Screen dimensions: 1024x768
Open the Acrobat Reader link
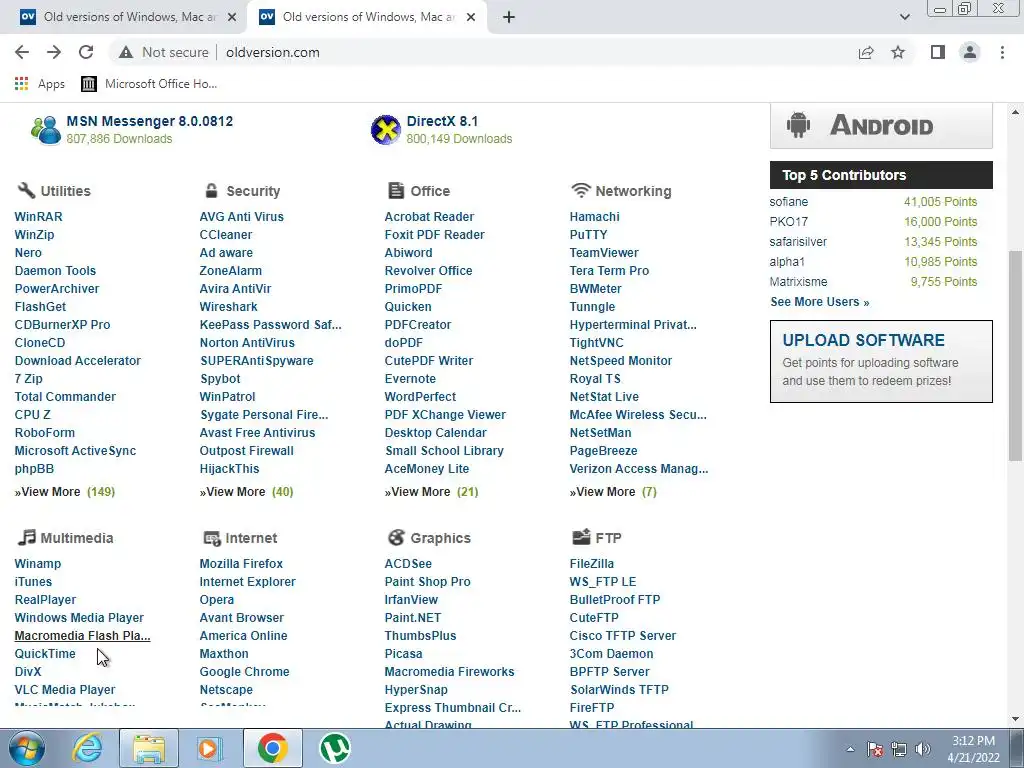(x=429, y=217)
